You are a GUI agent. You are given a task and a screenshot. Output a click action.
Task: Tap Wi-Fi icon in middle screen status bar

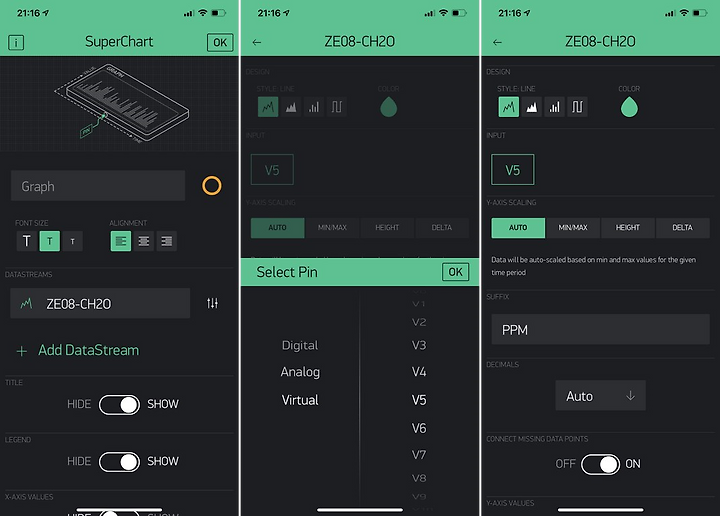(x=443, y=13)
